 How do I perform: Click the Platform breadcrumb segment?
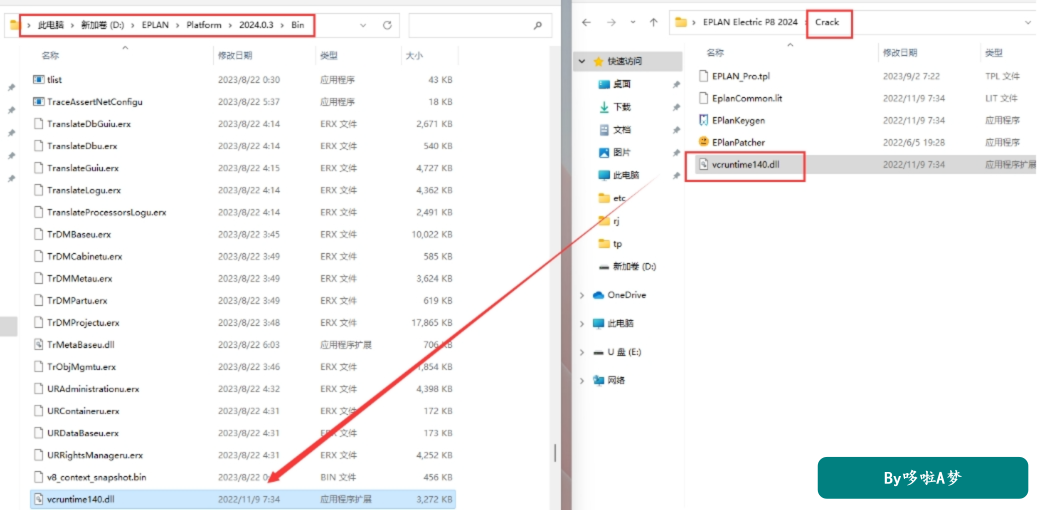204,25
